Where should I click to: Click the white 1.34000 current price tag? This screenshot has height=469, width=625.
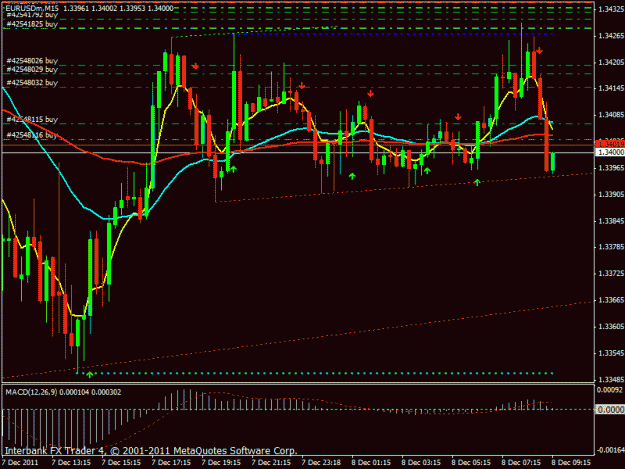pos(610,153)
